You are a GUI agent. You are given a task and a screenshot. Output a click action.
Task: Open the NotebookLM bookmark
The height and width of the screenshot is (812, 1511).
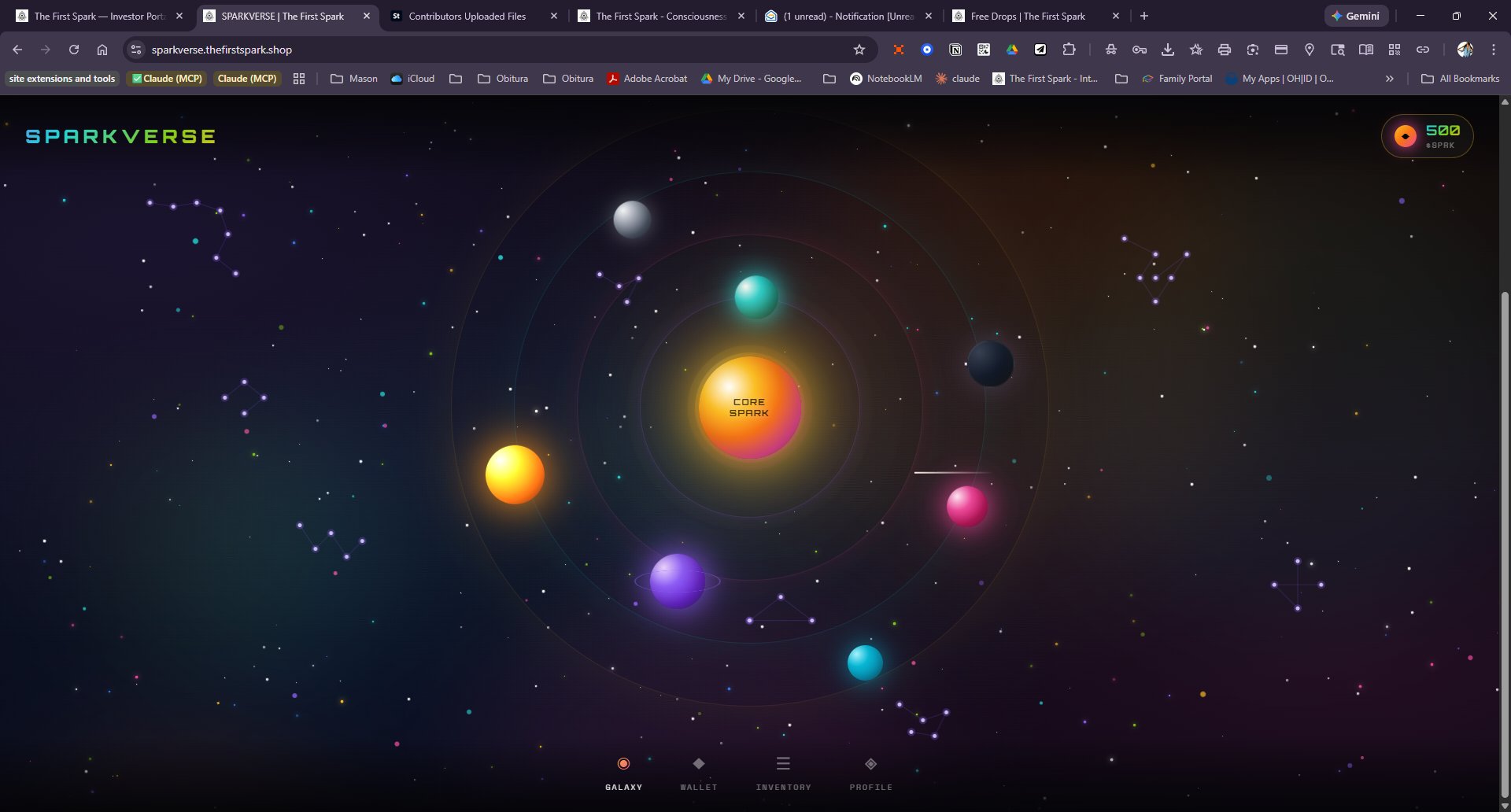point(886,78)
